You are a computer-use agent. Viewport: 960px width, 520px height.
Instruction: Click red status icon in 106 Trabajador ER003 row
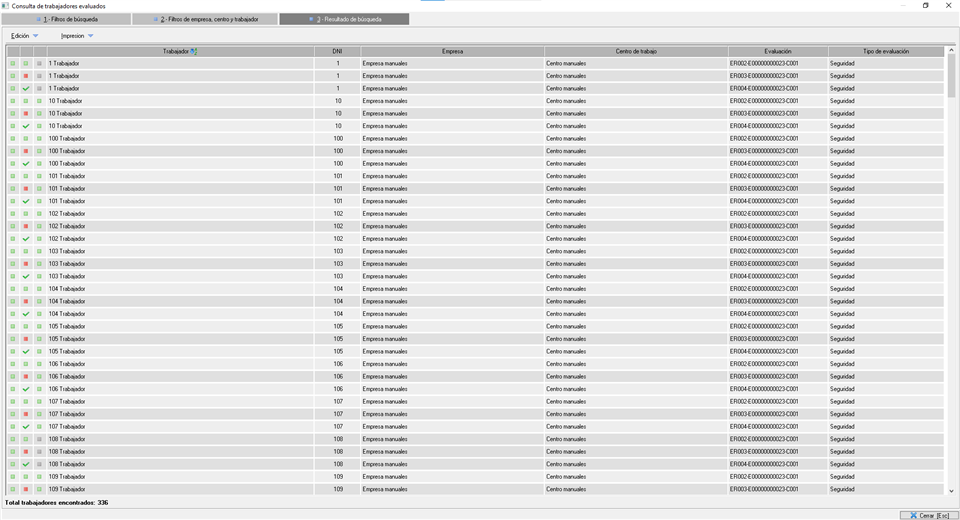[x=26, y=377]
